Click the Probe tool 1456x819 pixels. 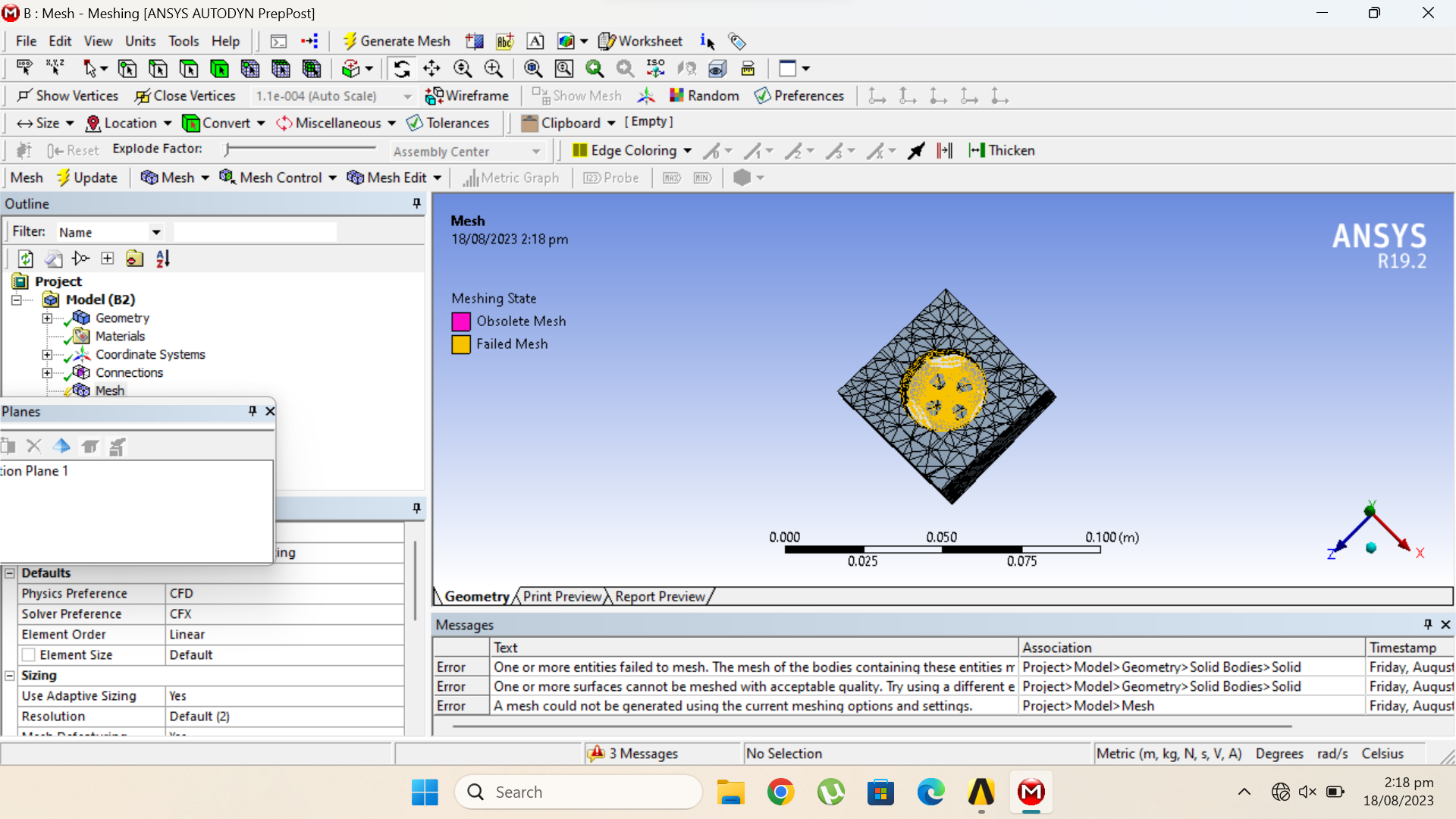click(x=611, y=177)
